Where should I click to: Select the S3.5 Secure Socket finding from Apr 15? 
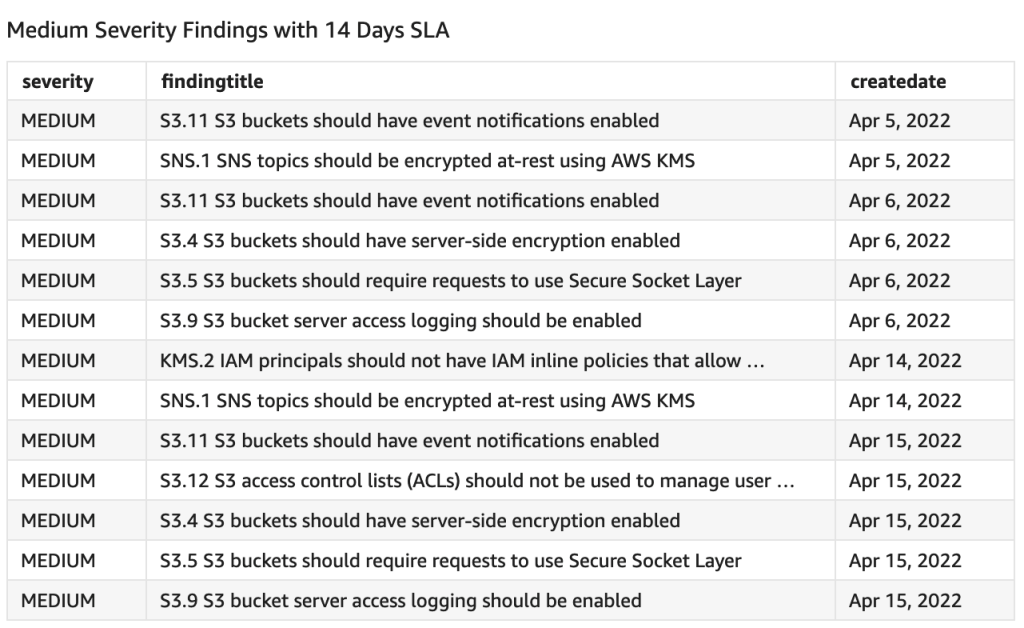click(450, 561)
